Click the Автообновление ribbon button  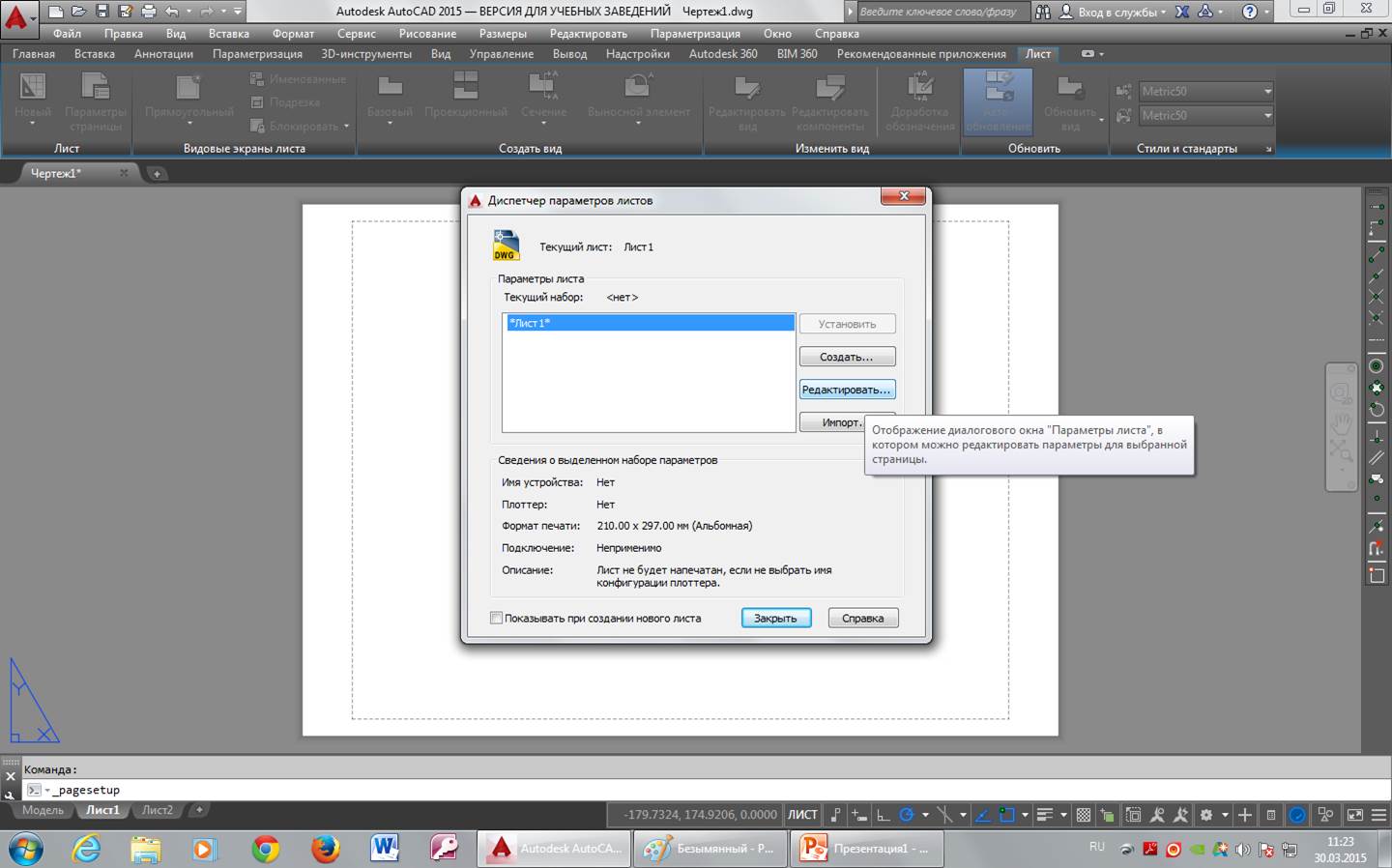pos(998,101)
